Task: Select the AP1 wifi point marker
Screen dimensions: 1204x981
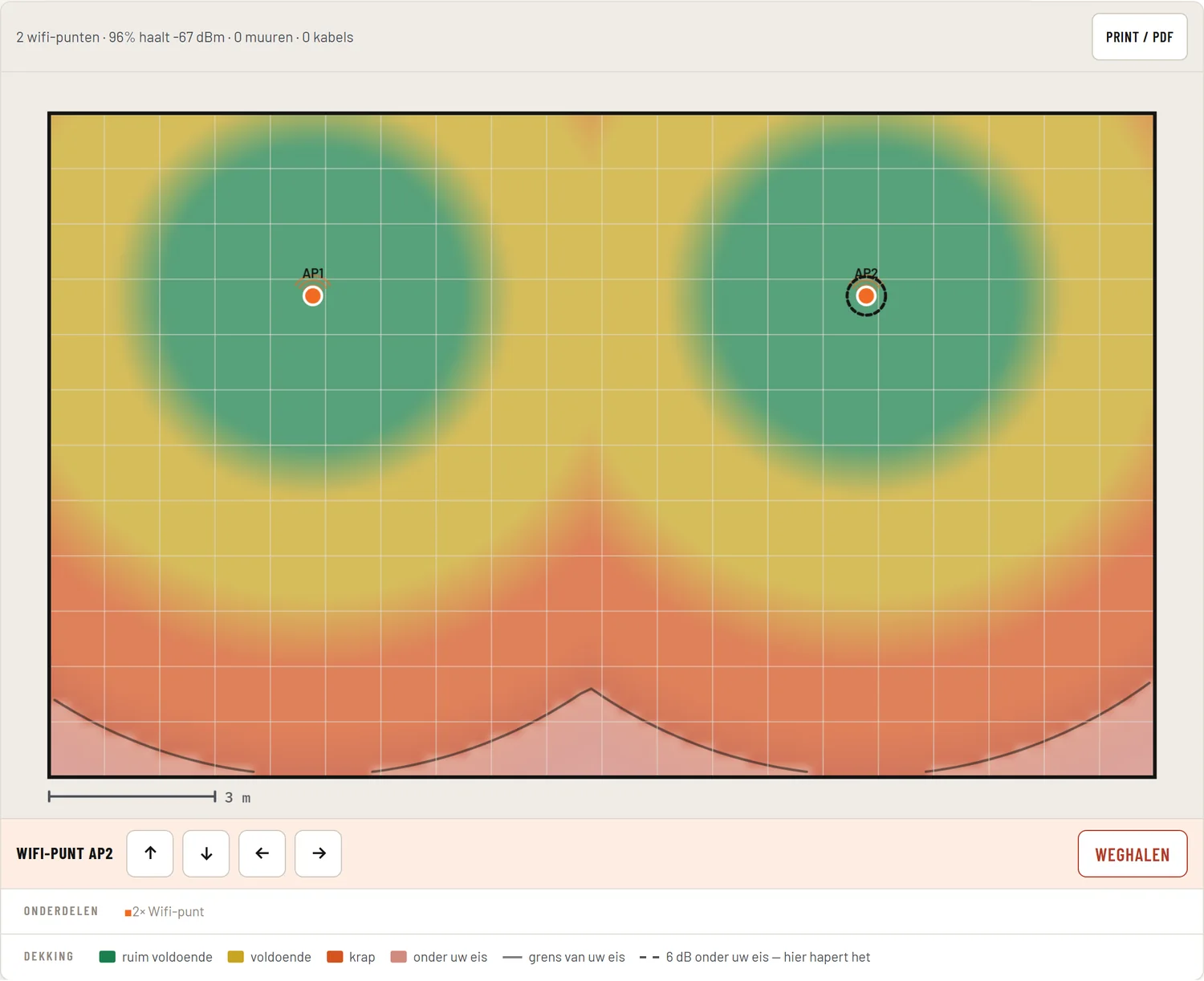Action: 313,296
